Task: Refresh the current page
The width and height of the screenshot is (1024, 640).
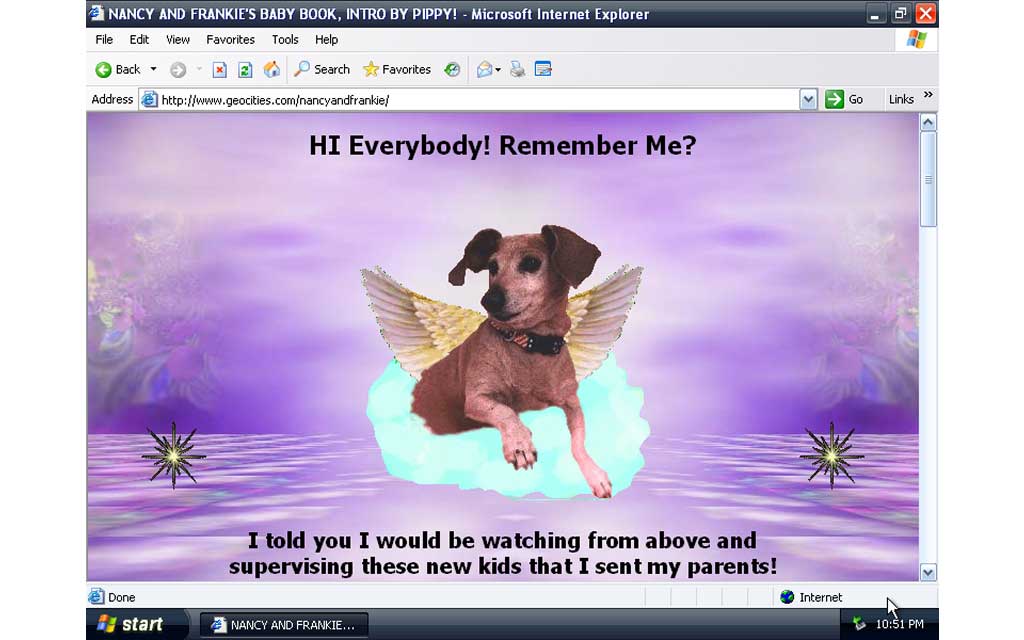Action: (x=245, y=70)
